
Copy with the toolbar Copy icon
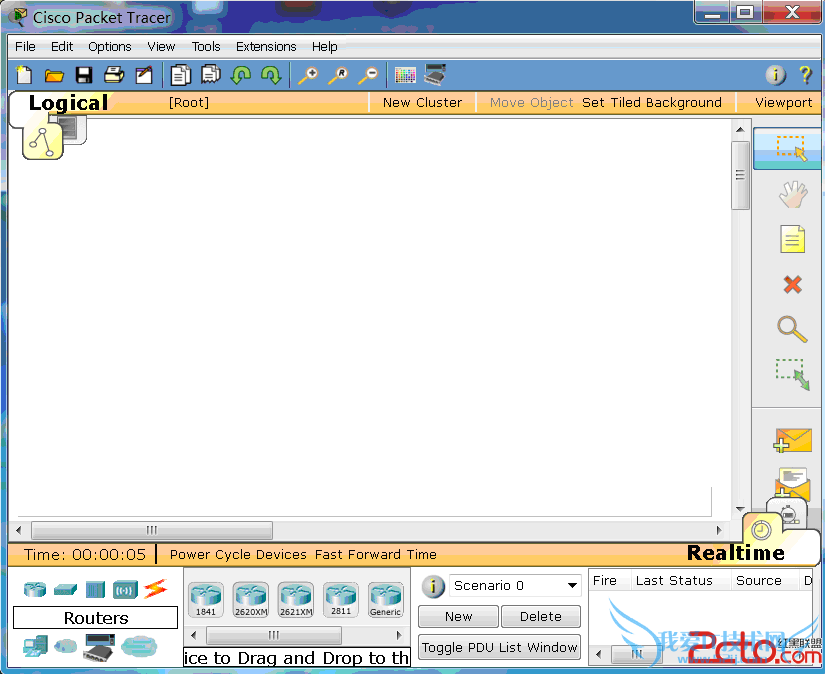[180, 75]
